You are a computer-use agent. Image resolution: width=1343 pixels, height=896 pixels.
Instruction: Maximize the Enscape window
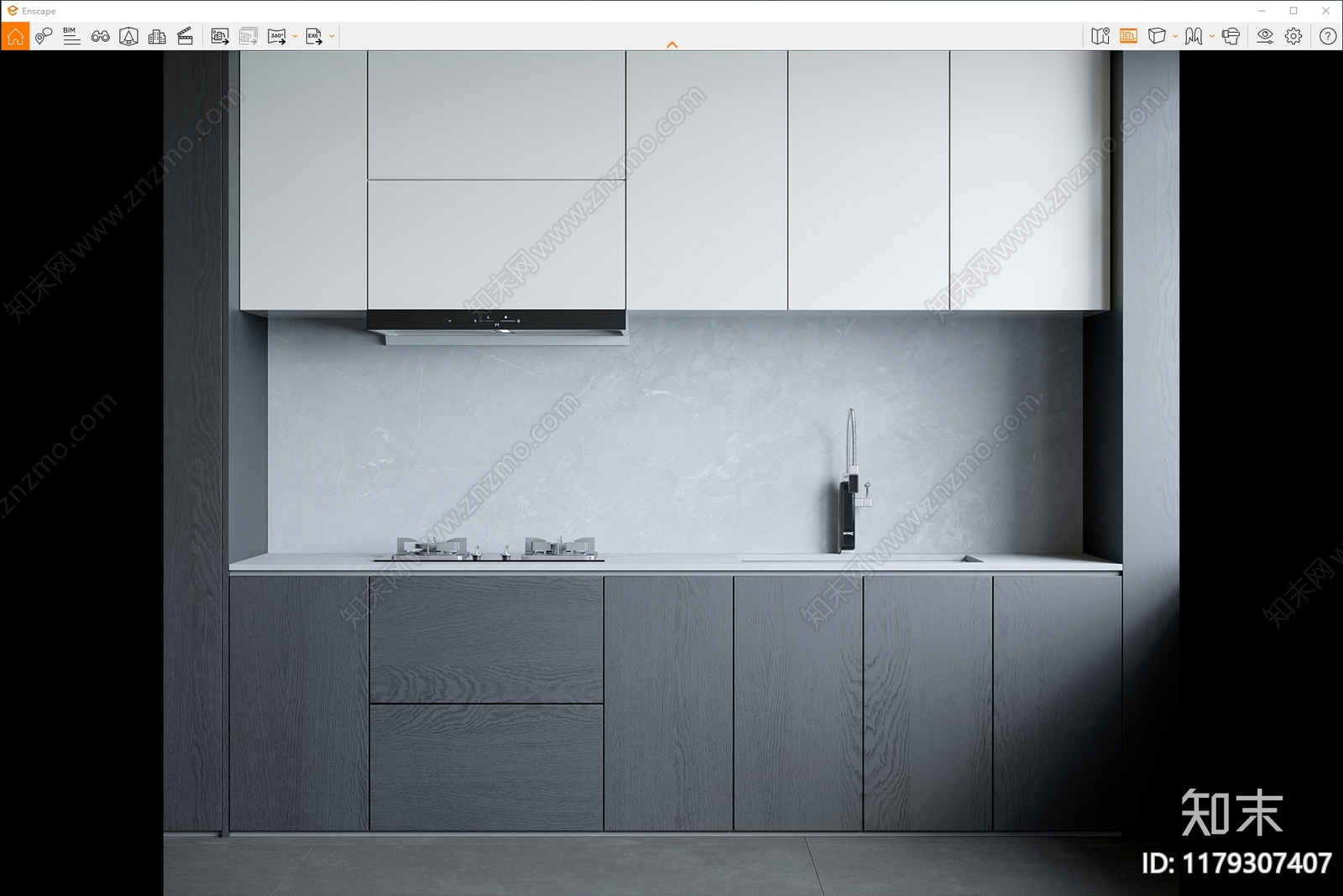(x=1293, y=11)
